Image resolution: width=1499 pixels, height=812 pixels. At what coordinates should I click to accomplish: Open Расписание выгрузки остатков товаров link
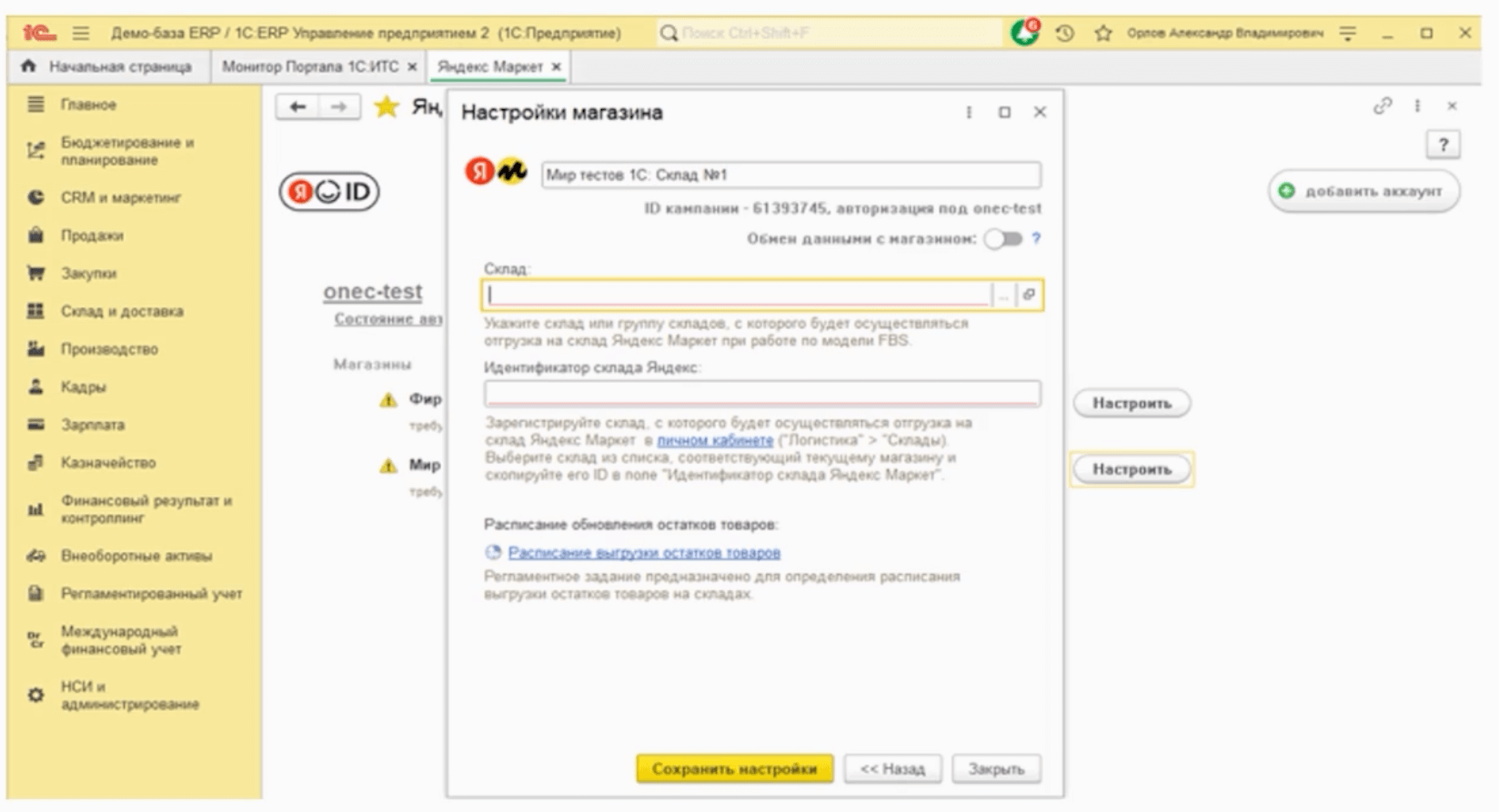click(x=644, y=553)
